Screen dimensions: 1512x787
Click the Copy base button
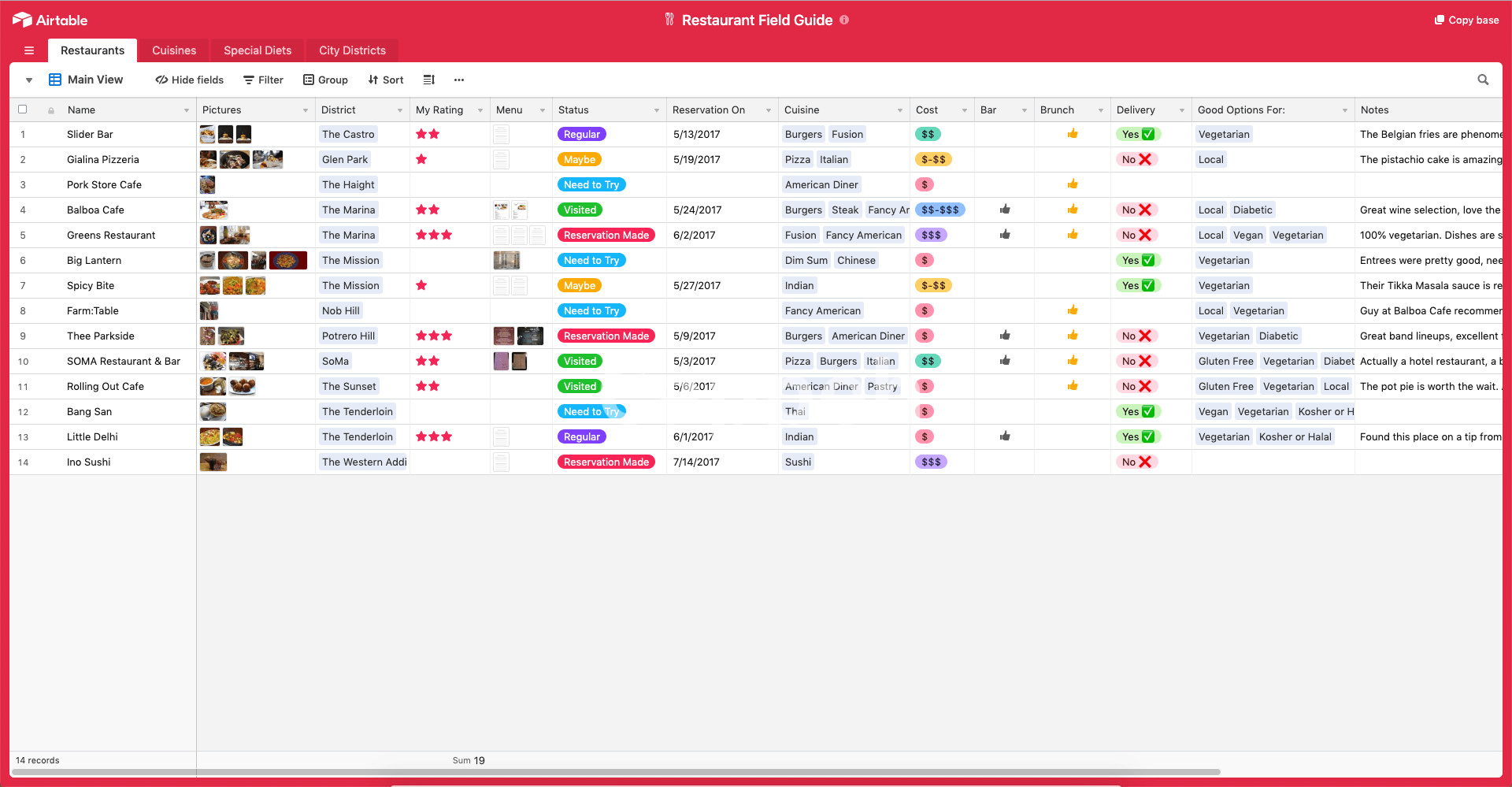1466,20
